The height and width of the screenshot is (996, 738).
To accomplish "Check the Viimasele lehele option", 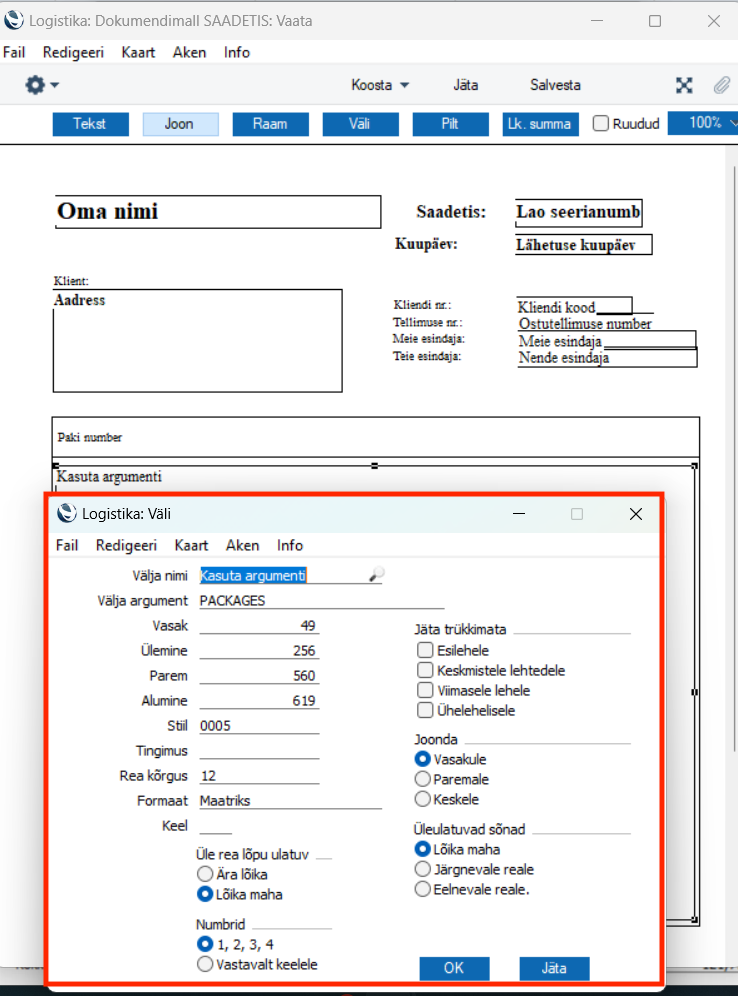I will (x=425, y=690).
